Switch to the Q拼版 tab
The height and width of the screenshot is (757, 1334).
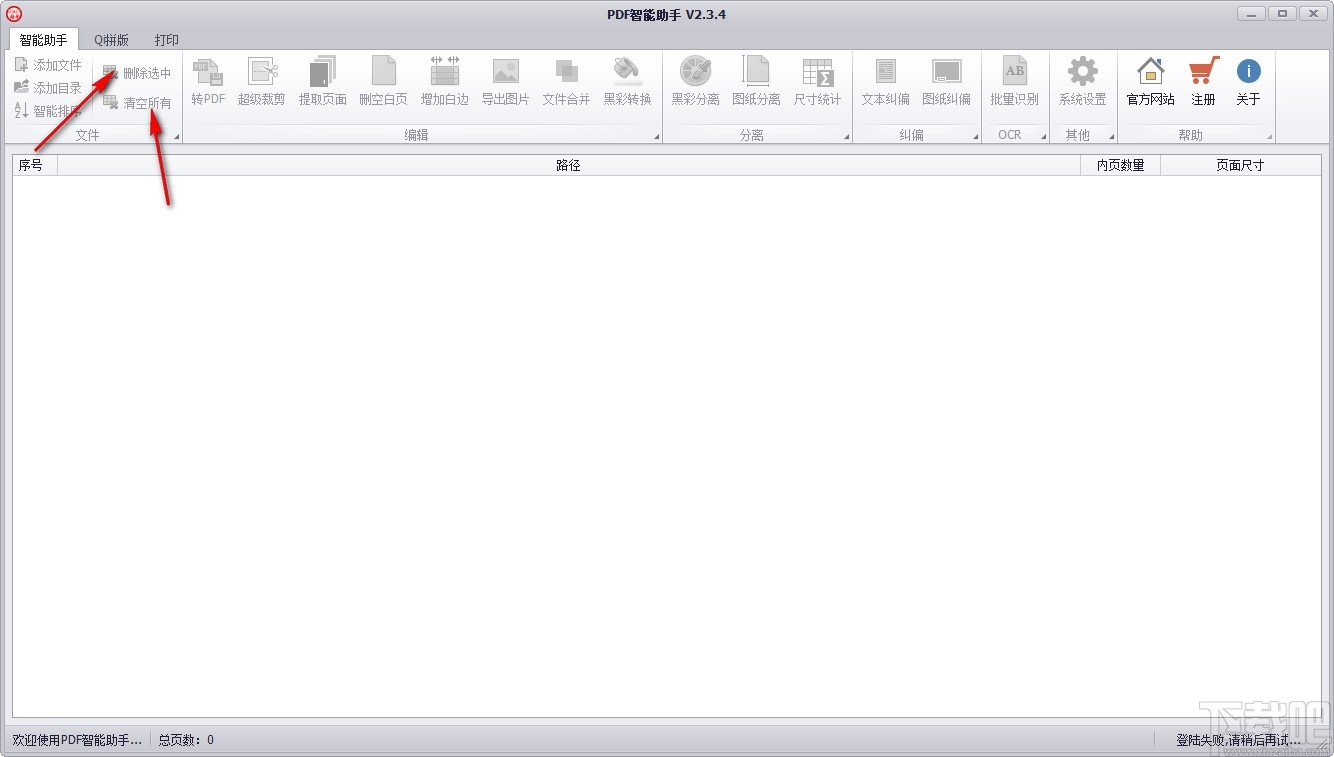click(110, 40)
